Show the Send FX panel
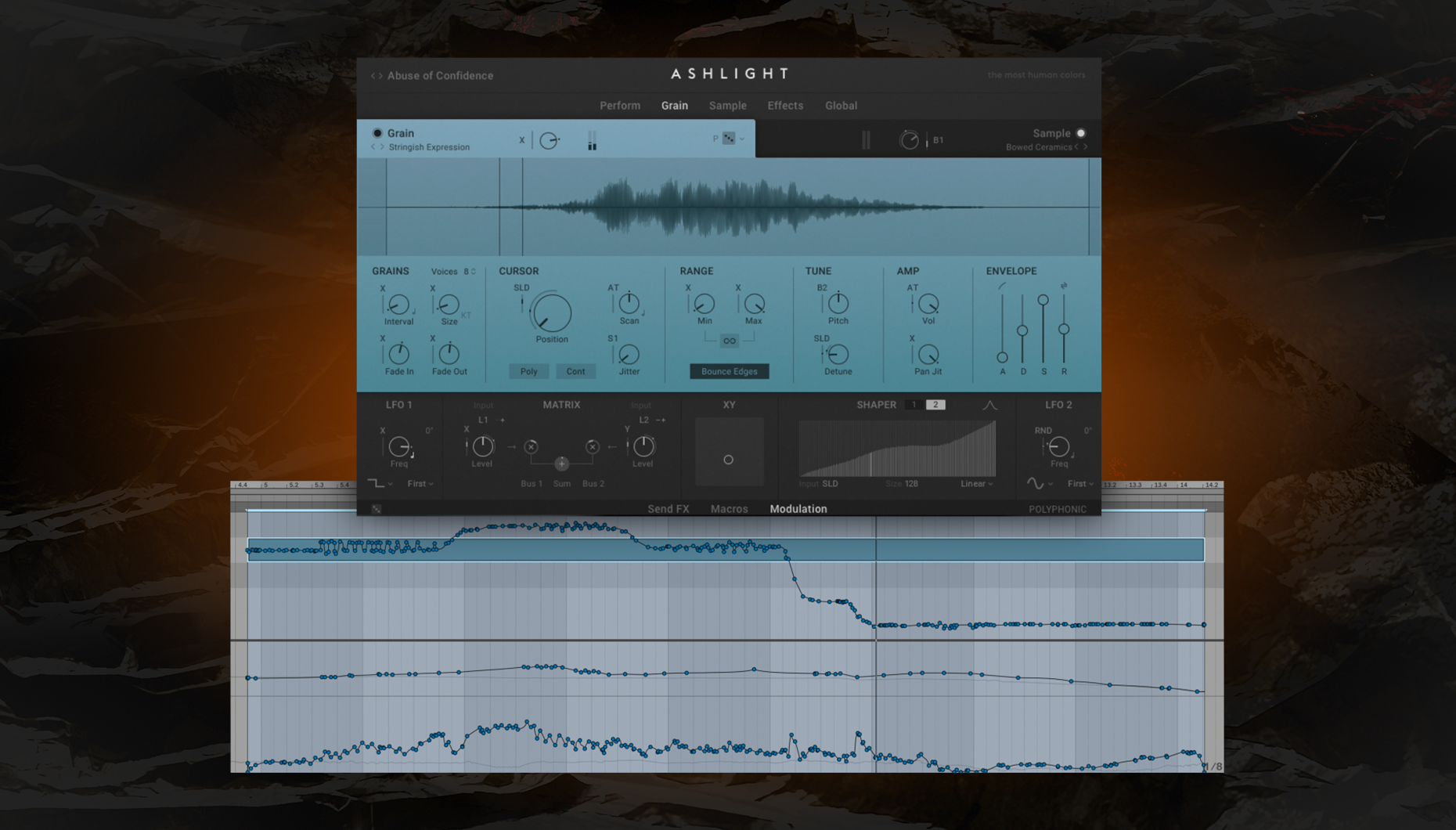The width and height of the screenshot is (1456, 830). pyautogui.click(x=668, y=509)
